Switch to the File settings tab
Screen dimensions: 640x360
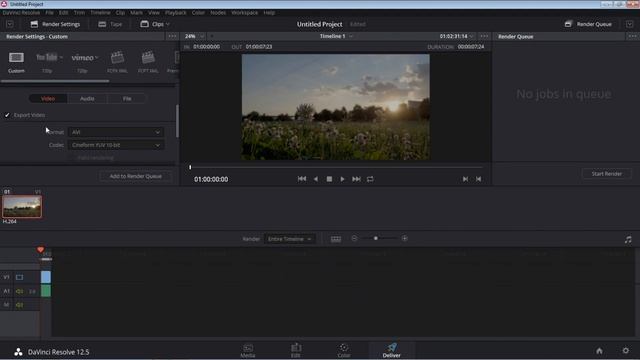pos(127,98)
